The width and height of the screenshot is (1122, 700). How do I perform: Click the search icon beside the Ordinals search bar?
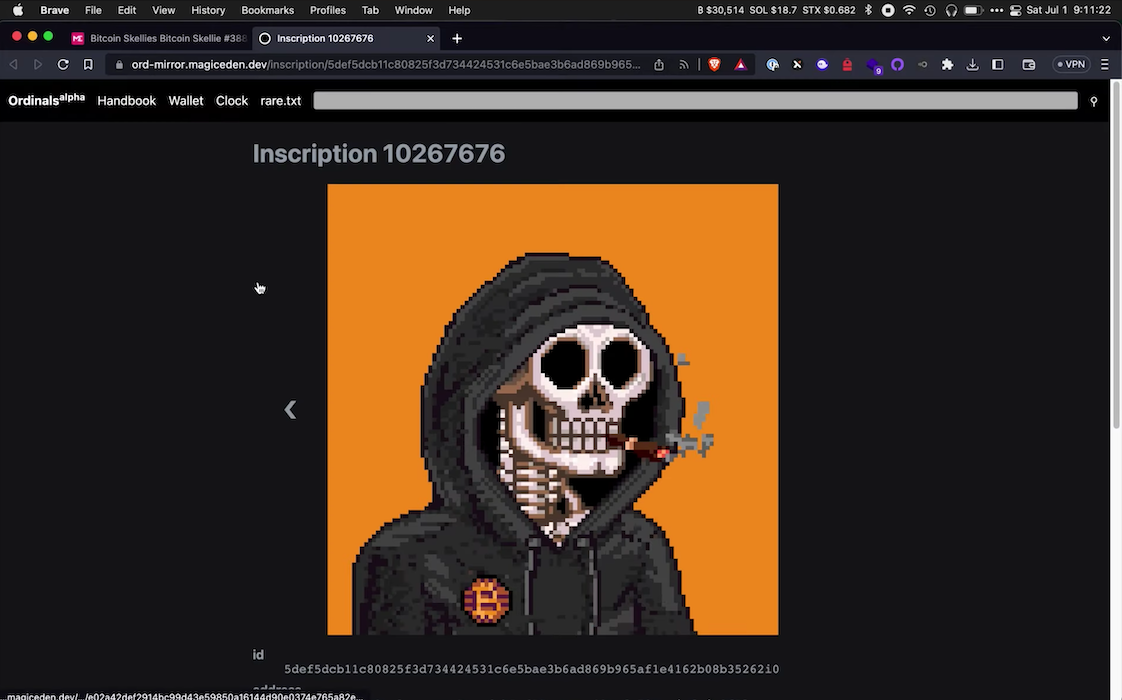(1093, 101)
